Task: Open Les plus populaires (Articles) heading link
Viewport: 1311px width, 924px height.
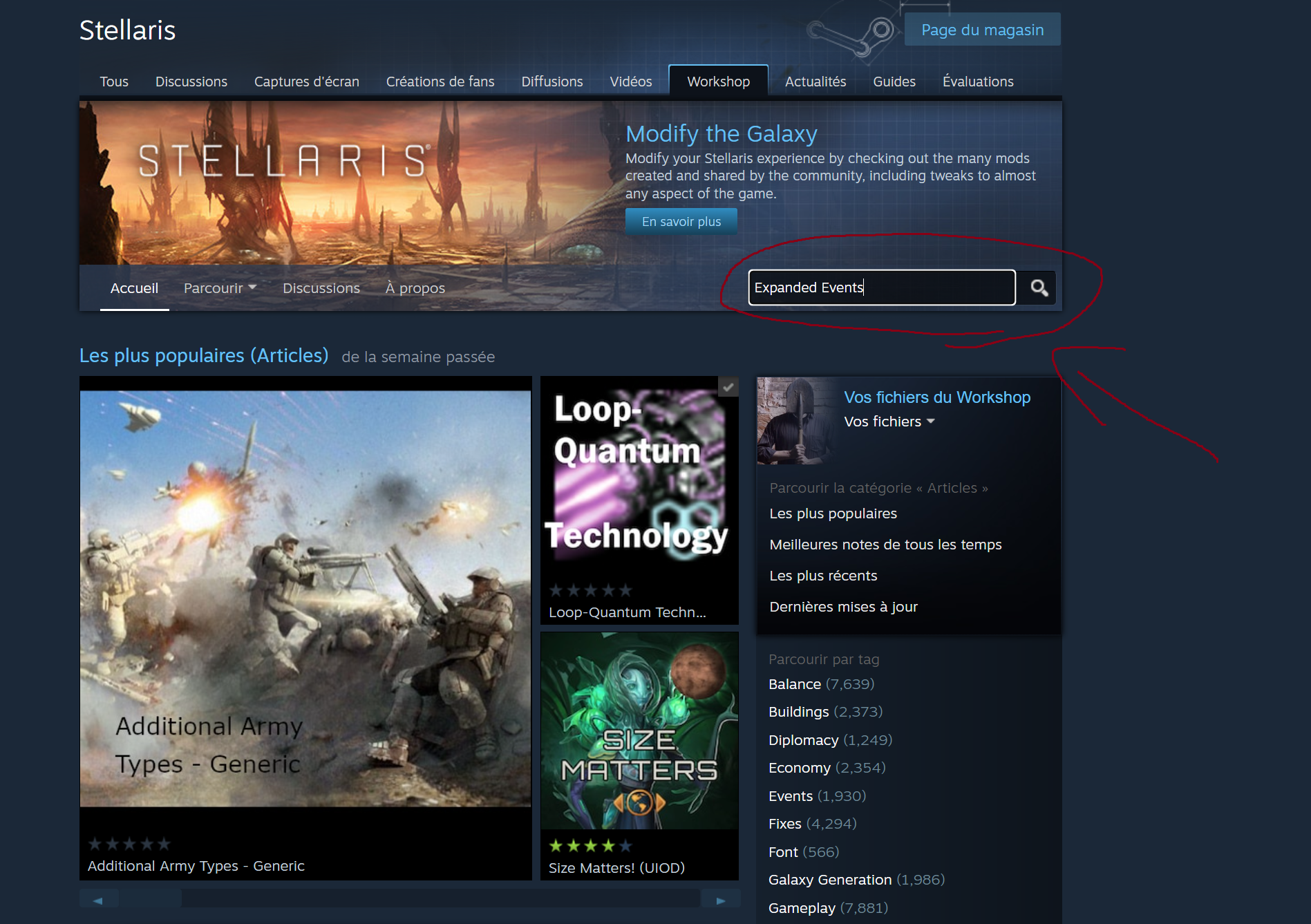Action: (x=204, y=355)
